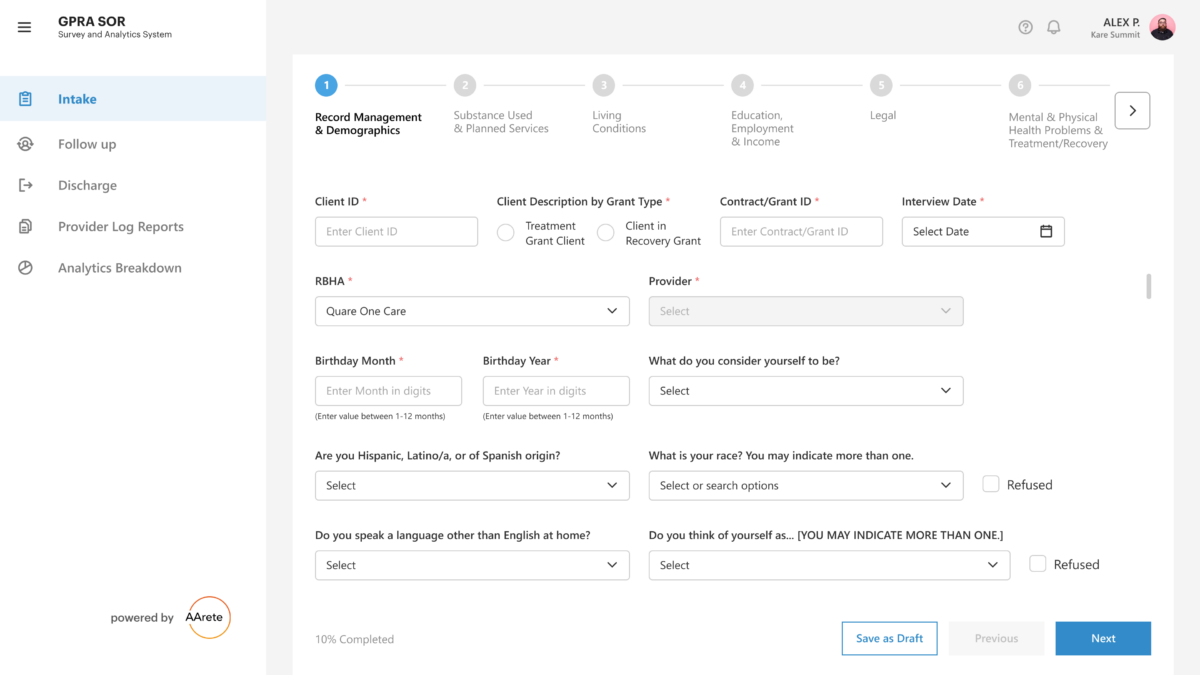Select the Treatment Grant Client radio button
This screenshot has width=1200, height=675.
pyautogui.click(x=506, y=232)
